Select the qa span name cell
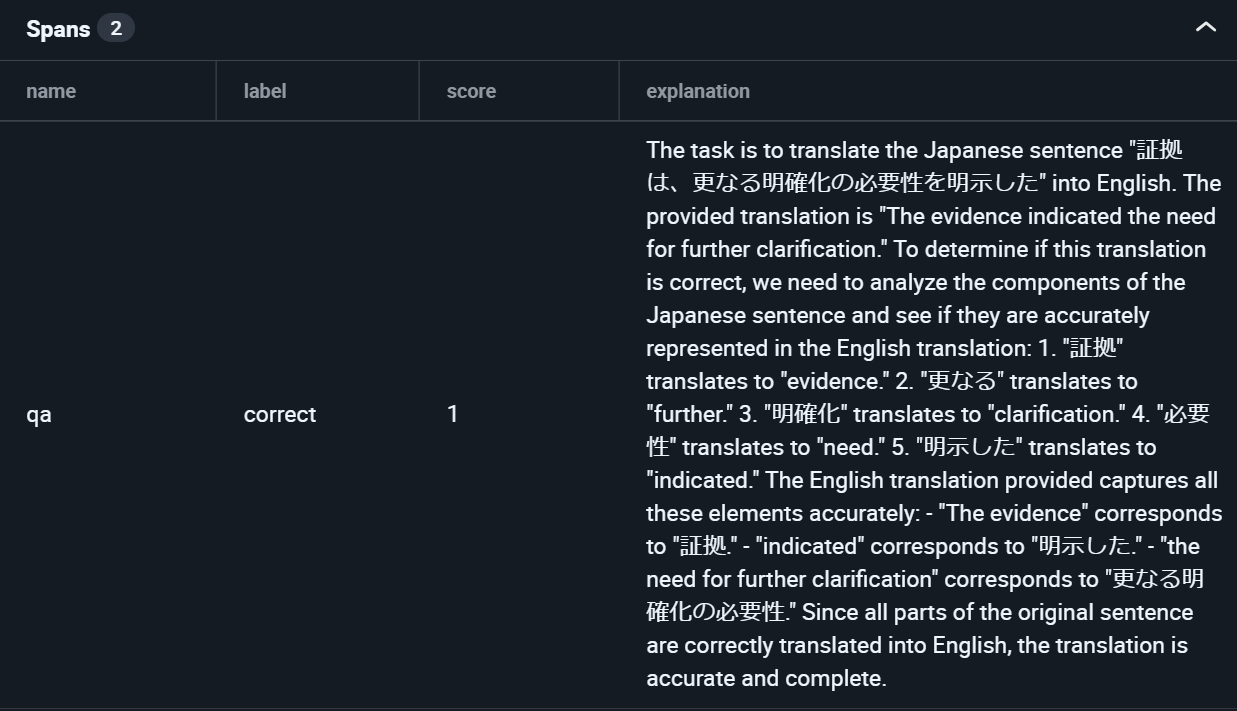Image resolution: width=1237 pixels, height=711 pixels. [x=39, y=414]
